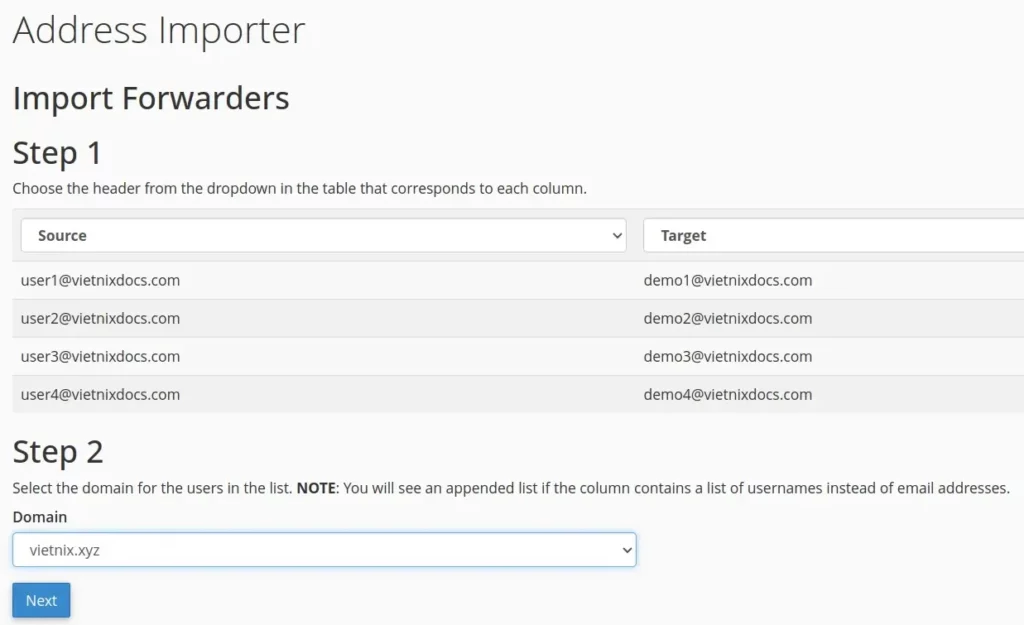Select the user2@vietnixdocs.com source cell

(x=100, y=318)
